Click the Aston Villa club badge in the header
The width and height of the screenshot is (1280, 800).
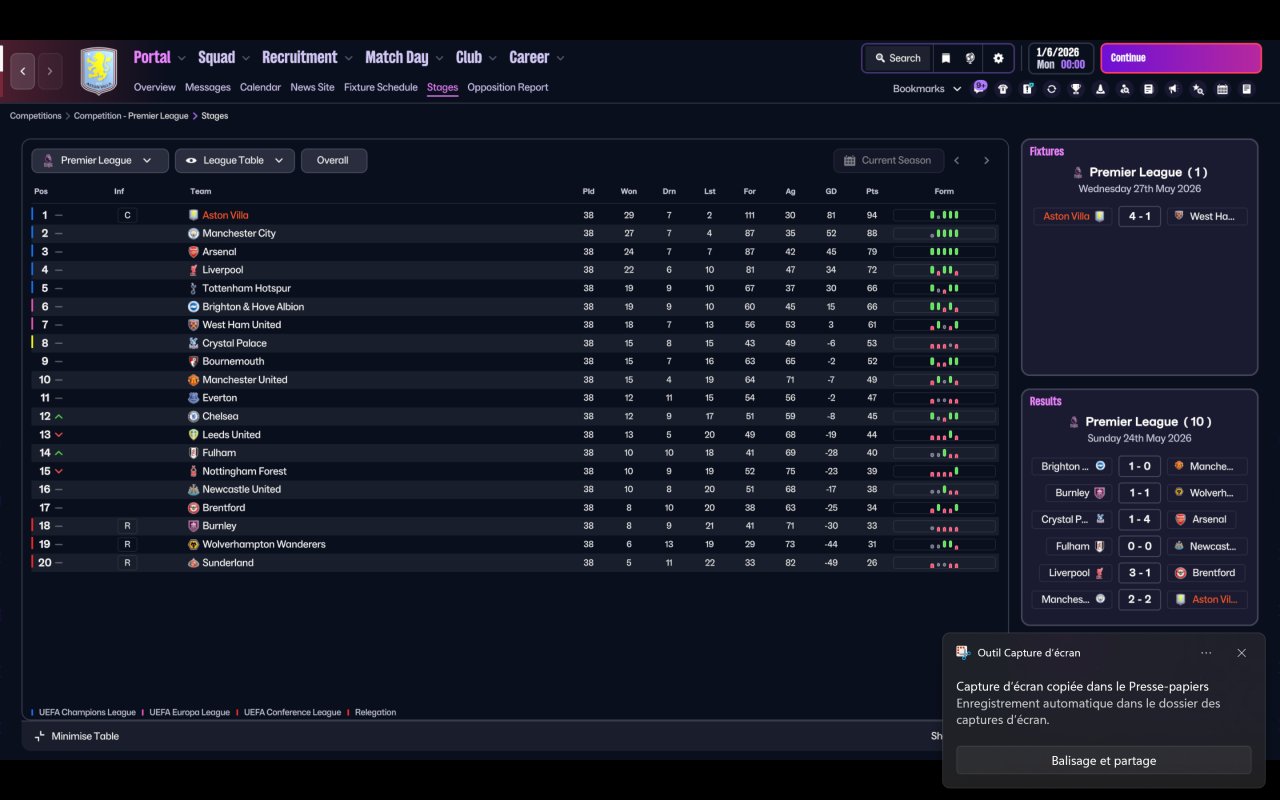coord(98,71)
